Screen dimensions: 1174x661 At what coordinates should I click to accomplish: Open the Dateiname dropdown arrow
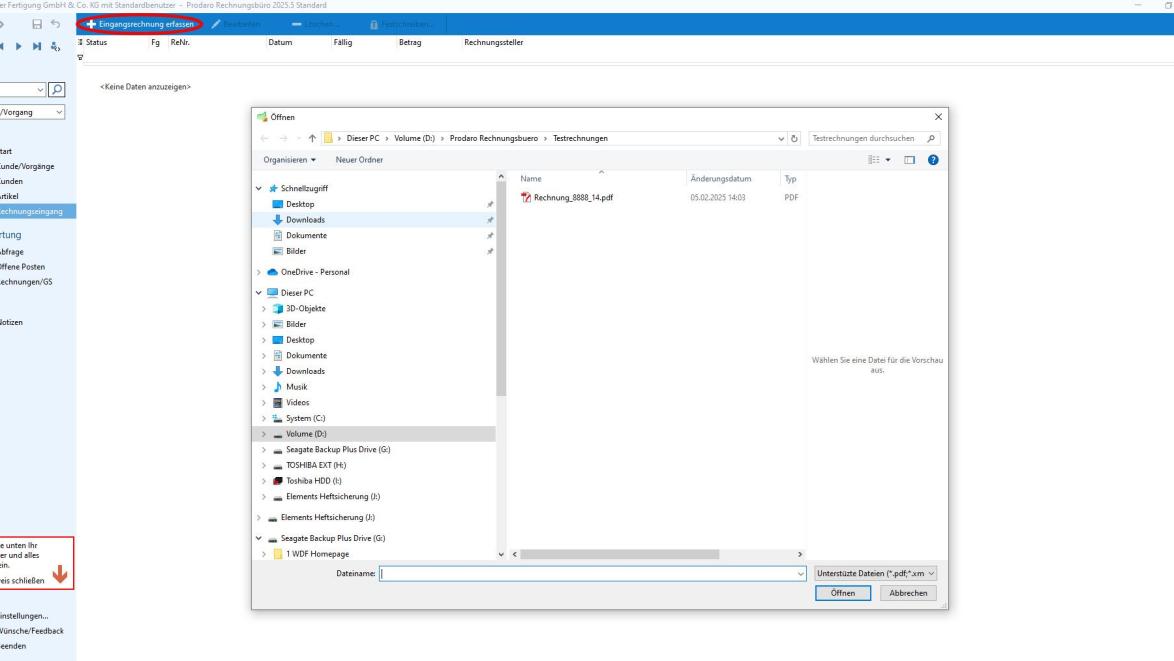coord(800,574)
